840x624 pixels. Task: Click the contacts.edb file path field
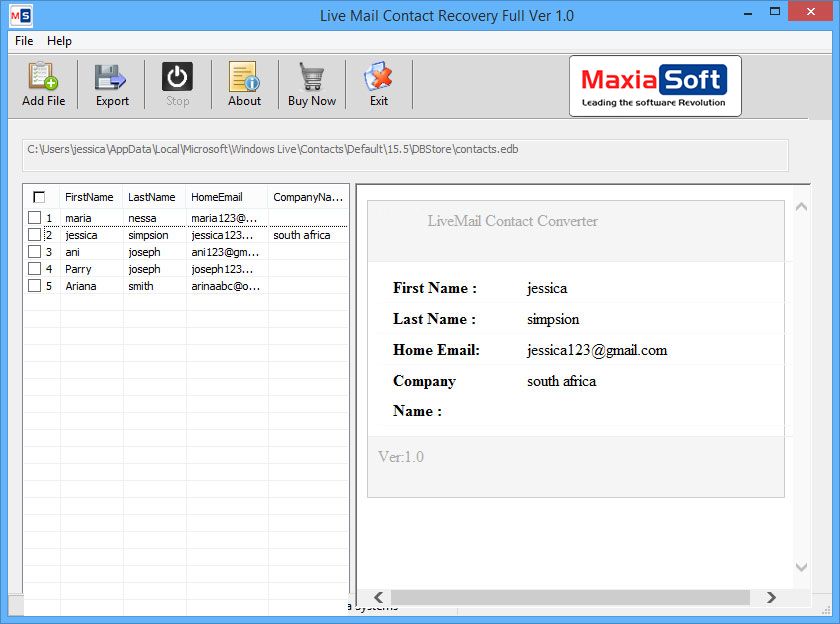coord(405,155)
